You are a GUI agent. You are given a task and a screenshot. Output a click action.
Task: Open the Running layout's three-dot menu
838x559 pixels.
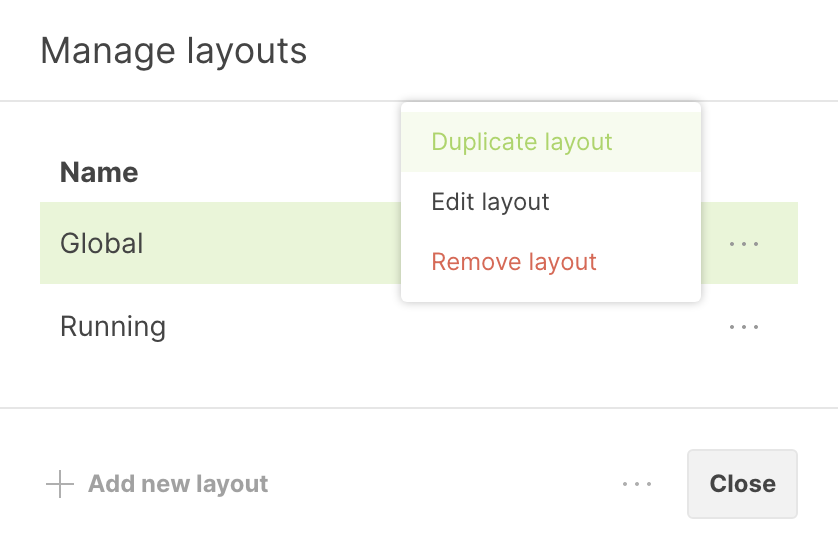pyautogui.click(x=744, y=326)
